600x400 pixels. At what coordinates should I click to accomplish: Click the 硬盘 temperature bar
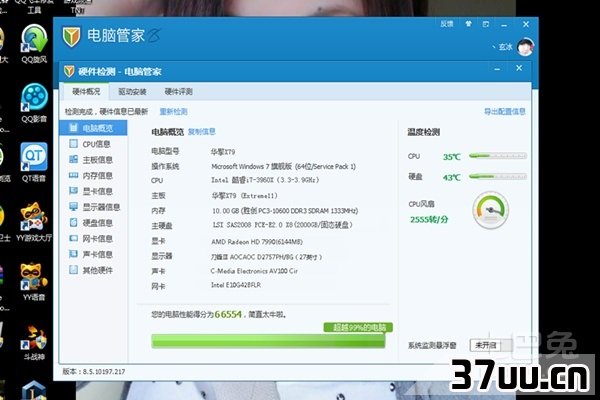(498, 176)
